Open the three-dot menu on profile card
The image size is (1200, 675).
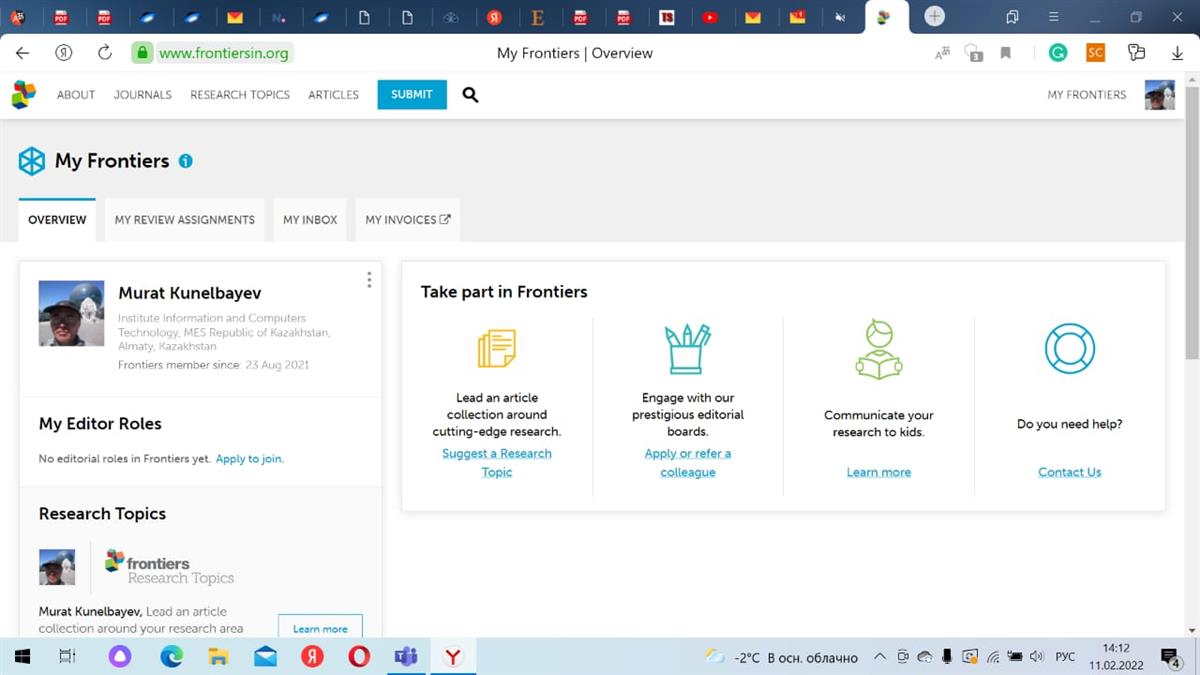(369, 280)
